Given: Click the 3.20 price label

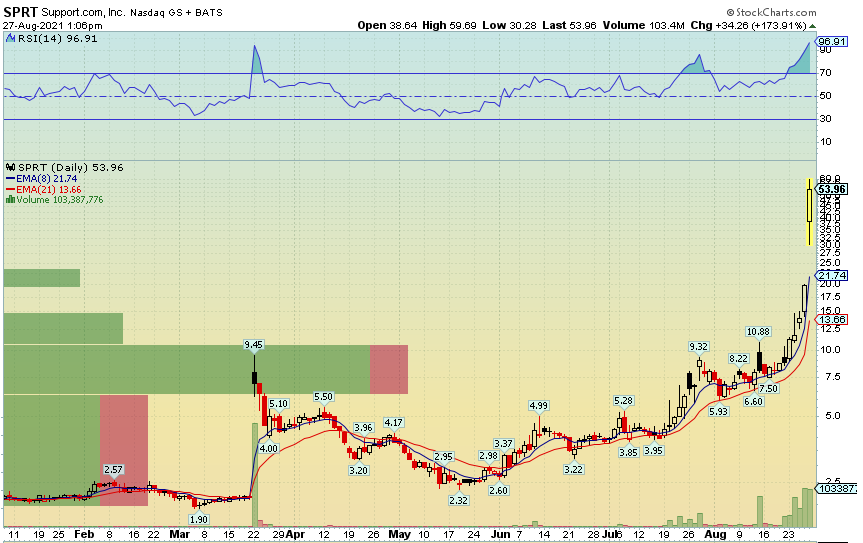Looking at the screenshot, I should (358, 470).
